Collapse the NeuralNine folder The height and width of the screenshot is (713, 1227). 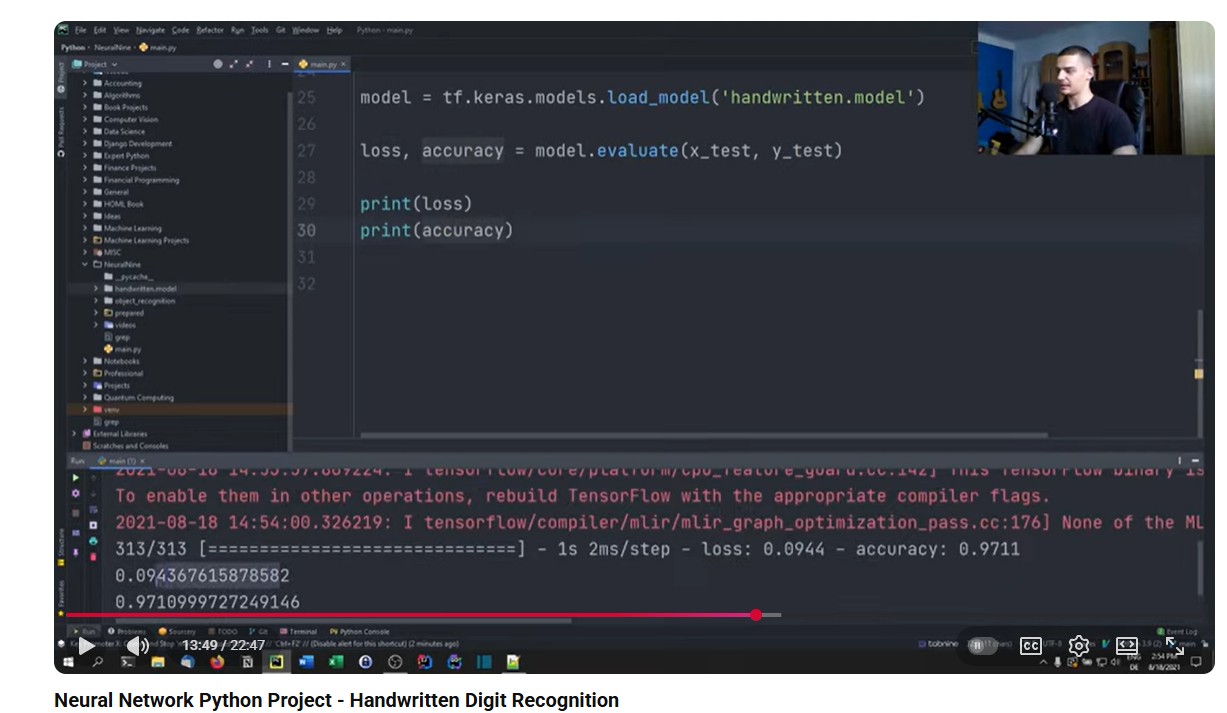pyautogui.click(x=85, y=265)
